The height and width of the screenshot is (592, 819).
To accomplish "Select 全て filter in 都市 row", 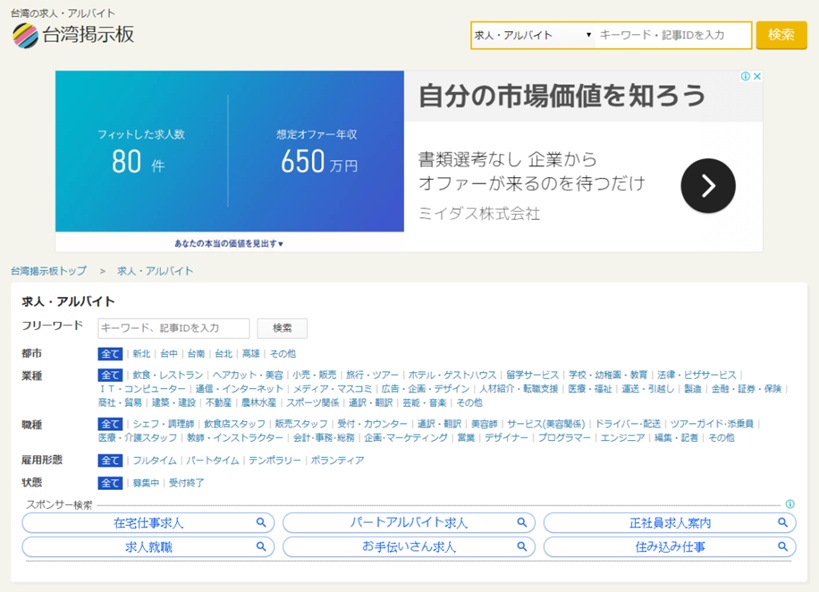I will coord(110,354).
